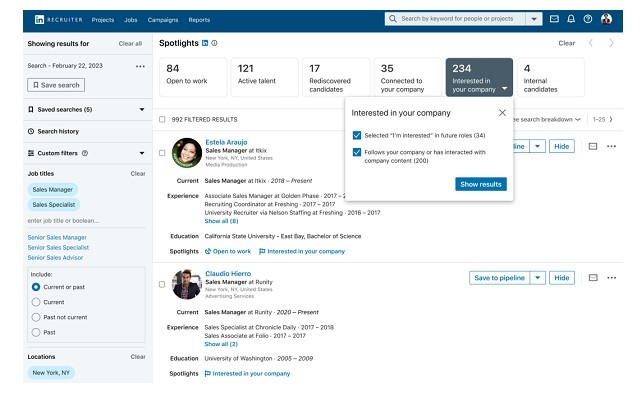Save Claudio Hierro to pipeline
642x397 pixels.
pyautogui.click(x=499, y=278)
